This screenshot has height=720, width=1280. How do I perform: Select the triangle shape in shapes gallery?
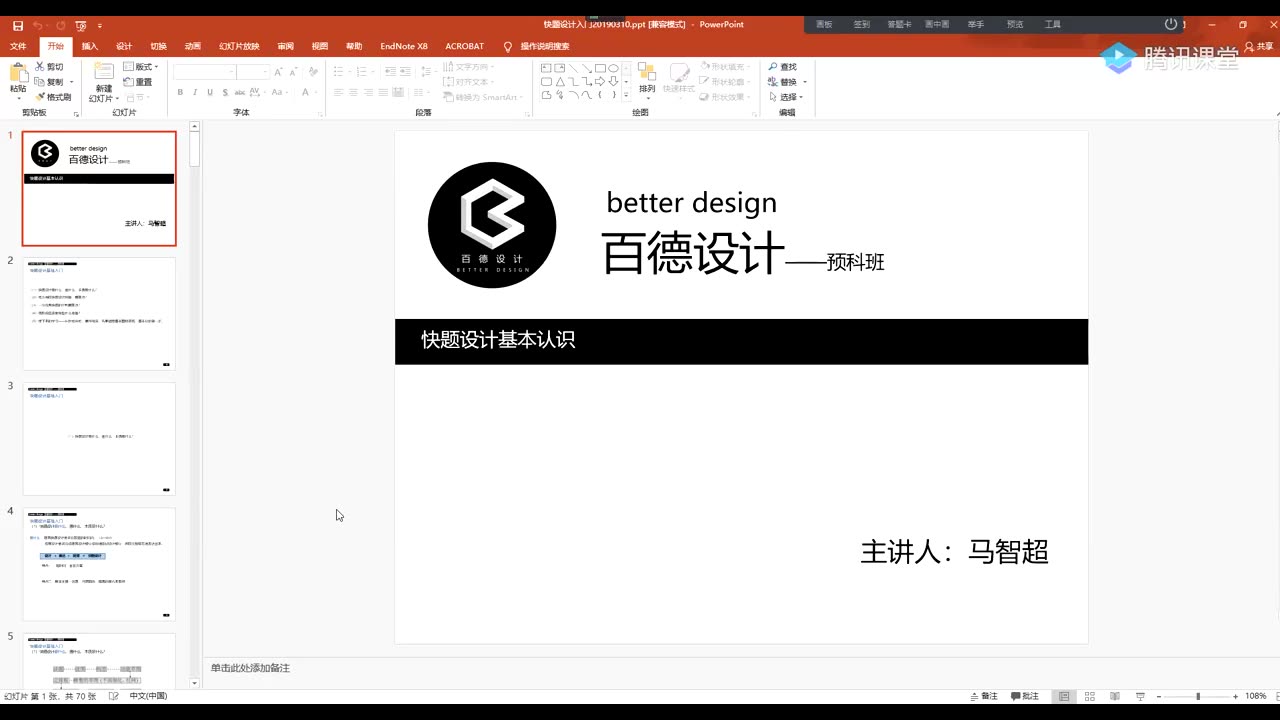560,82
